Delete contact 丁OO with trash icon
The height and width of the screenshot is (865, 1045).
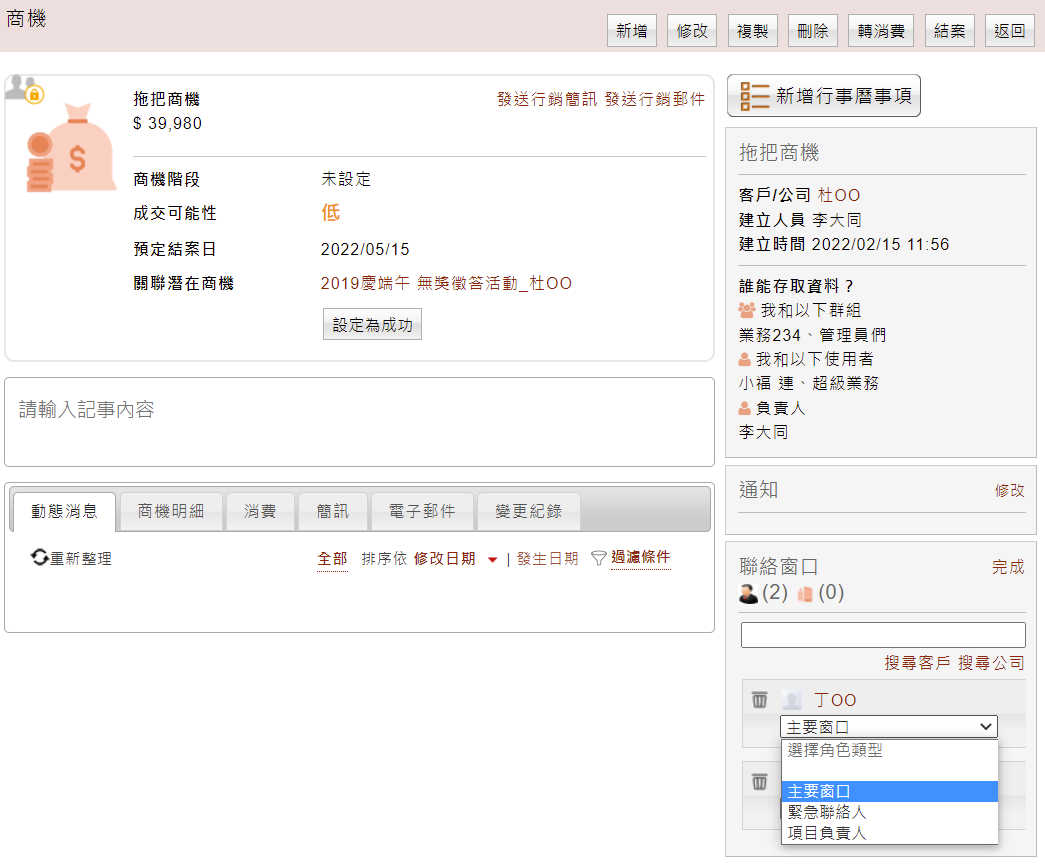(x=759, y=700)
